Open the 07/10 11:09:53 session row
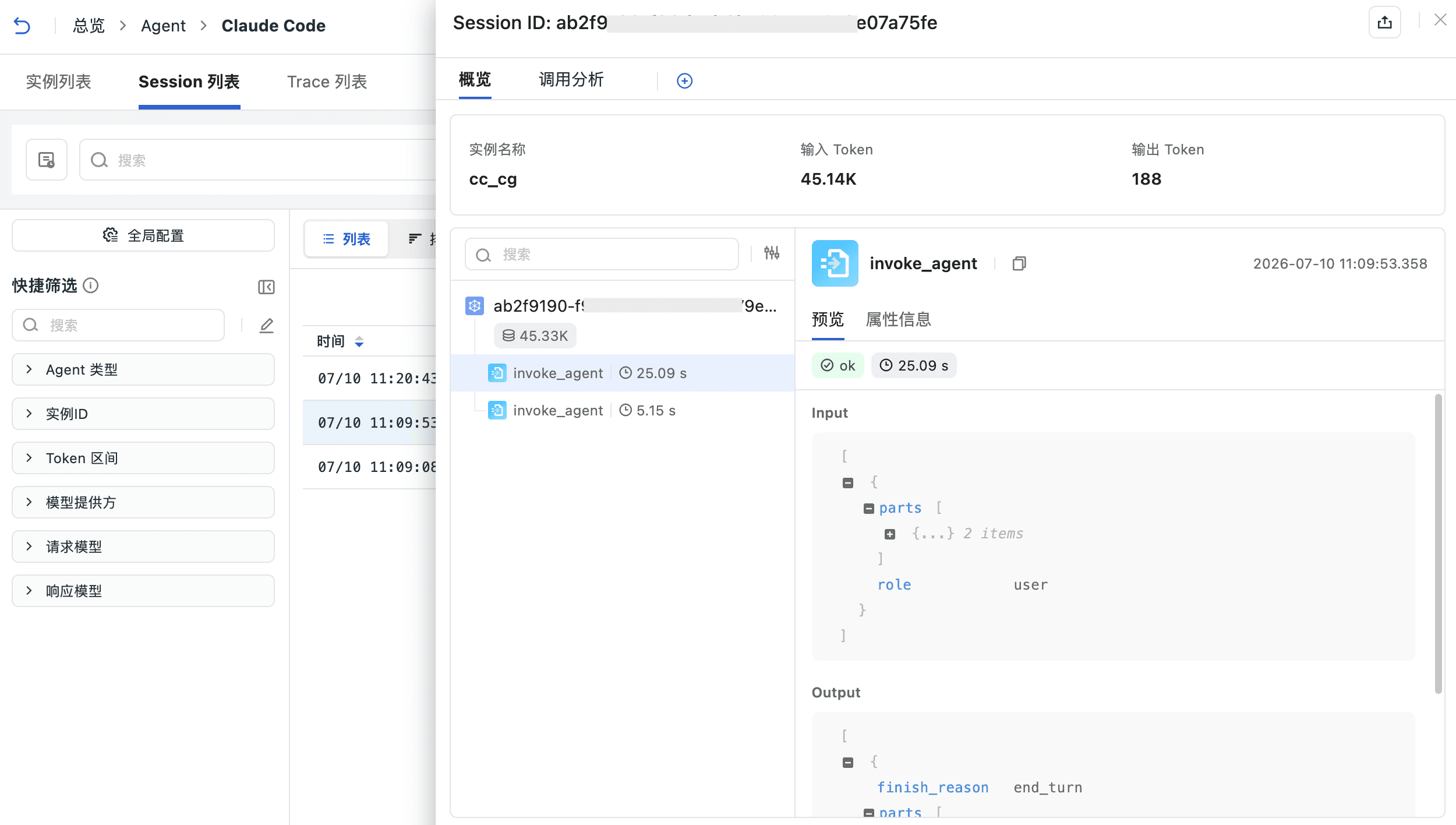 369,422
